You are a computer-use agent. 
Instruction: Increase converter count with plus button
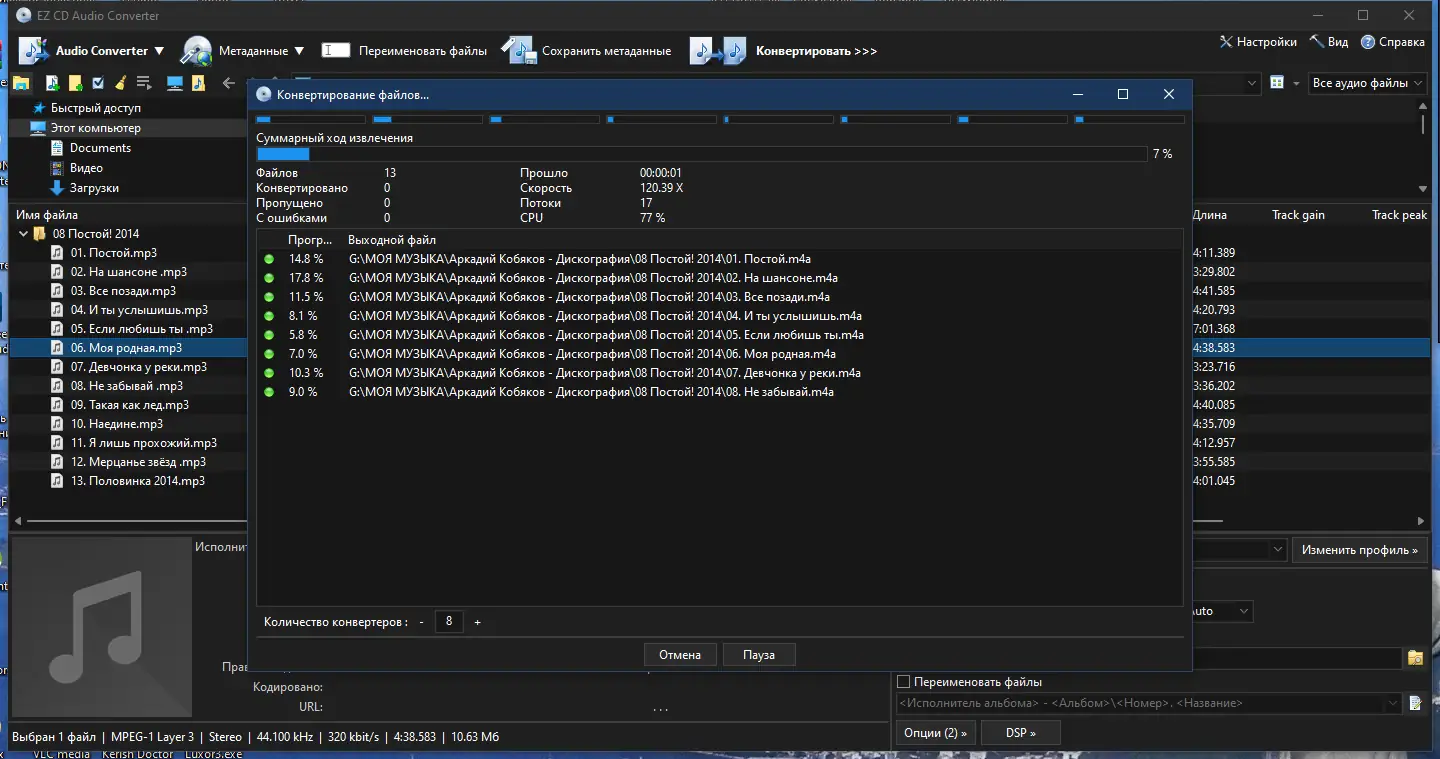(477, 622)
